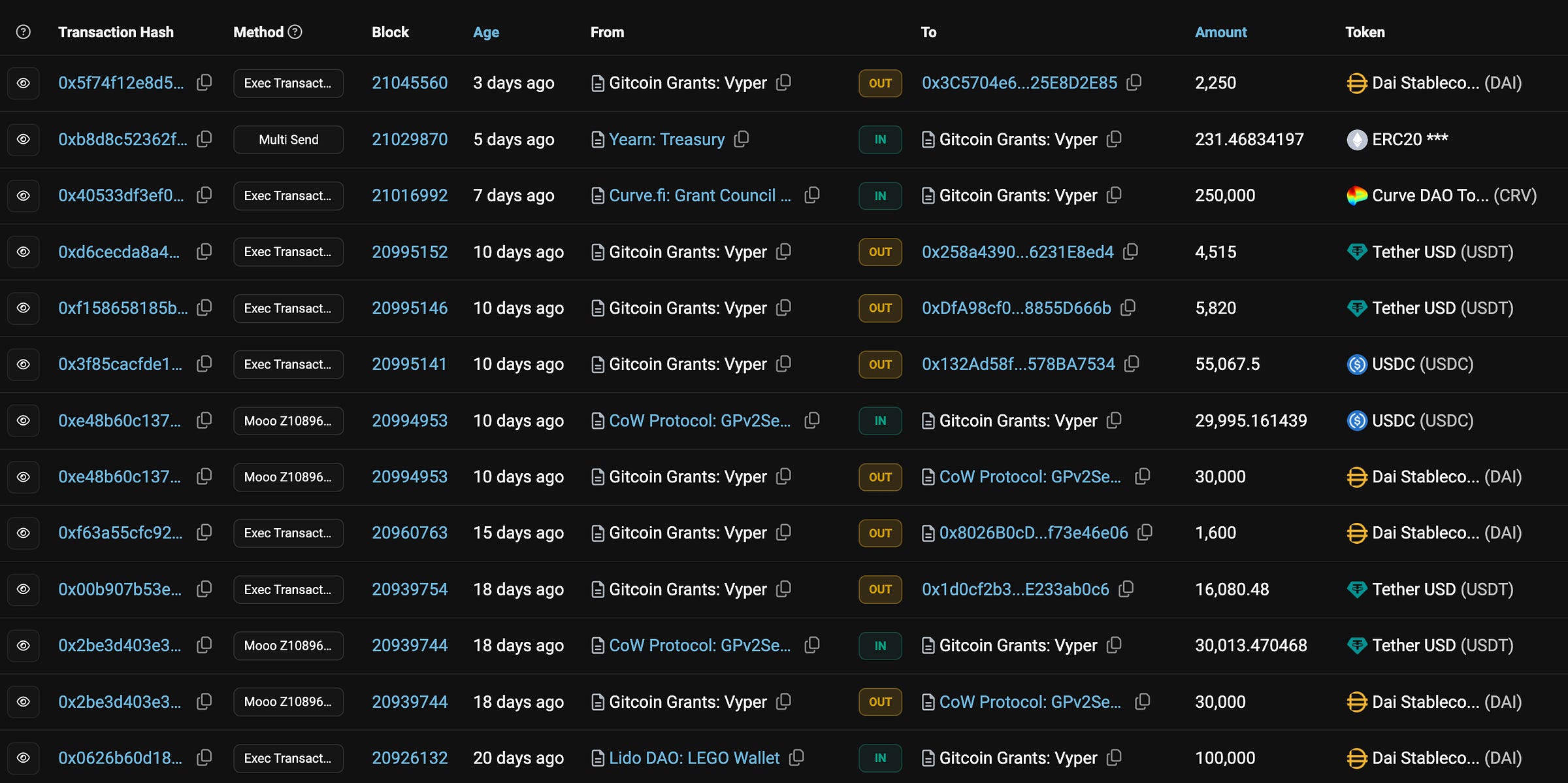
Task: Copy the To address in the block 20926132 row
Action: [1114, 758]
